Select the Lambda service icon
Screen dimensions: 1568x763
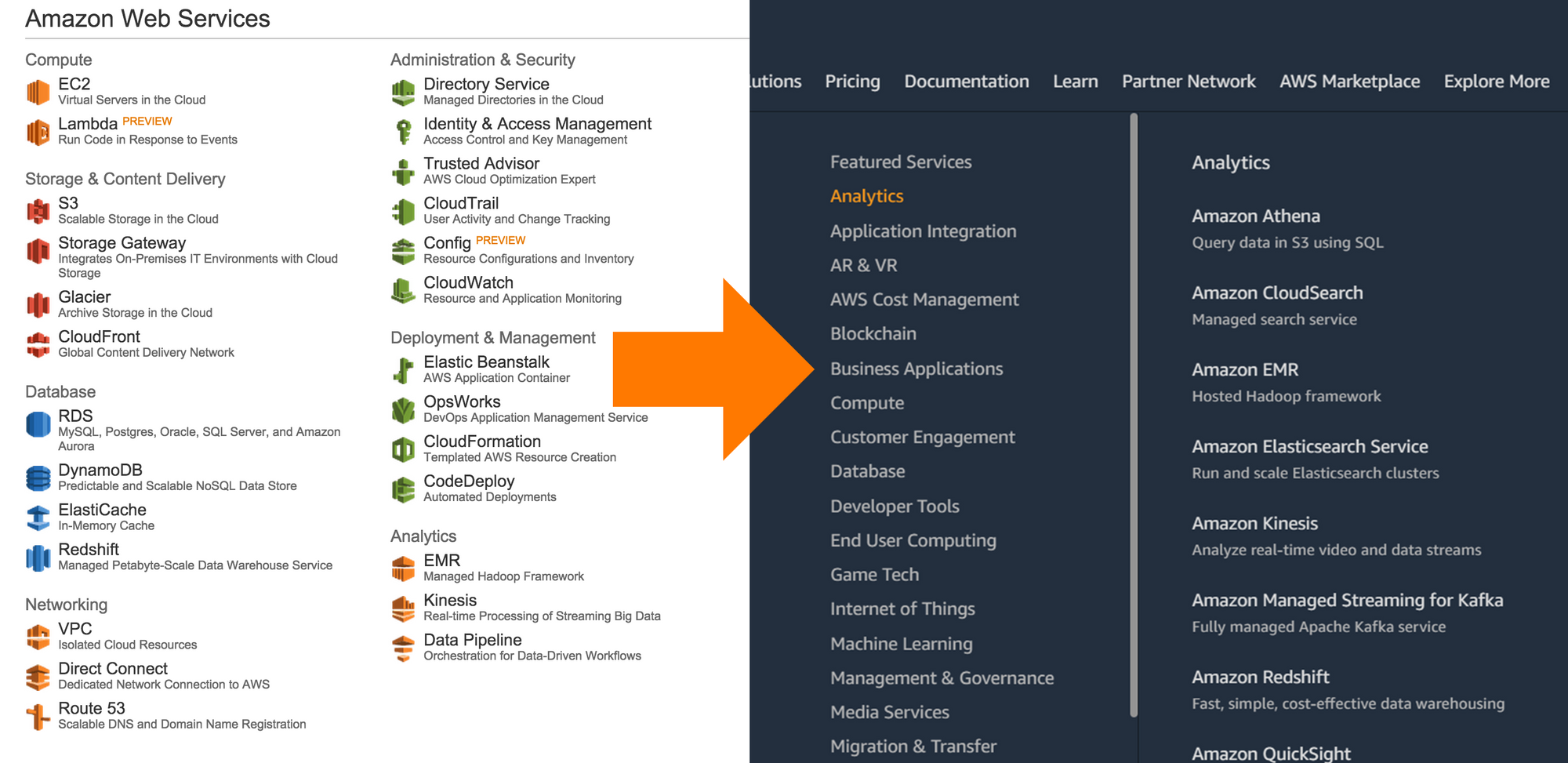[38, 132]
